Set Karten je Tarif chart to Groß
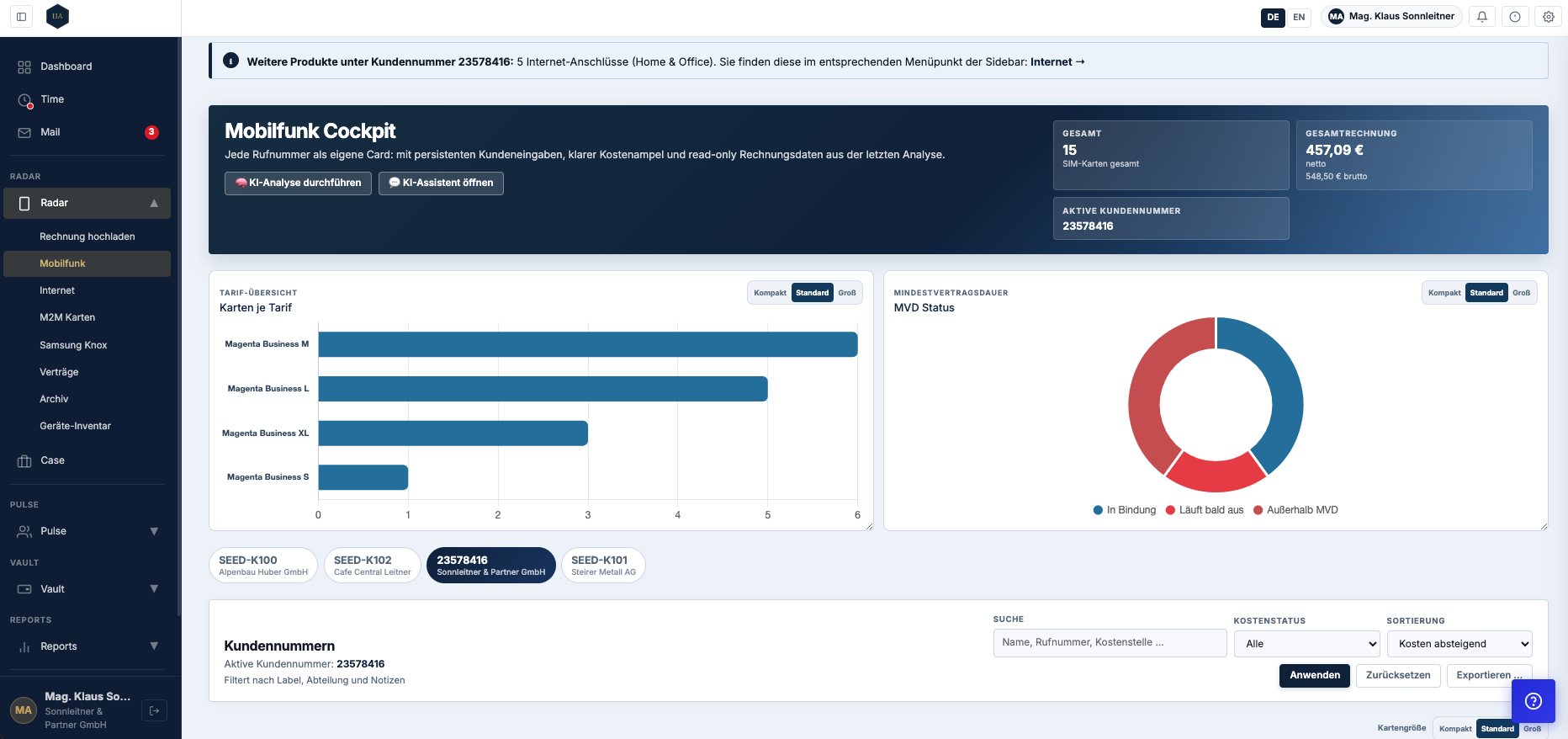This screenshot has height=739, width=1568. tap(847, 293)
